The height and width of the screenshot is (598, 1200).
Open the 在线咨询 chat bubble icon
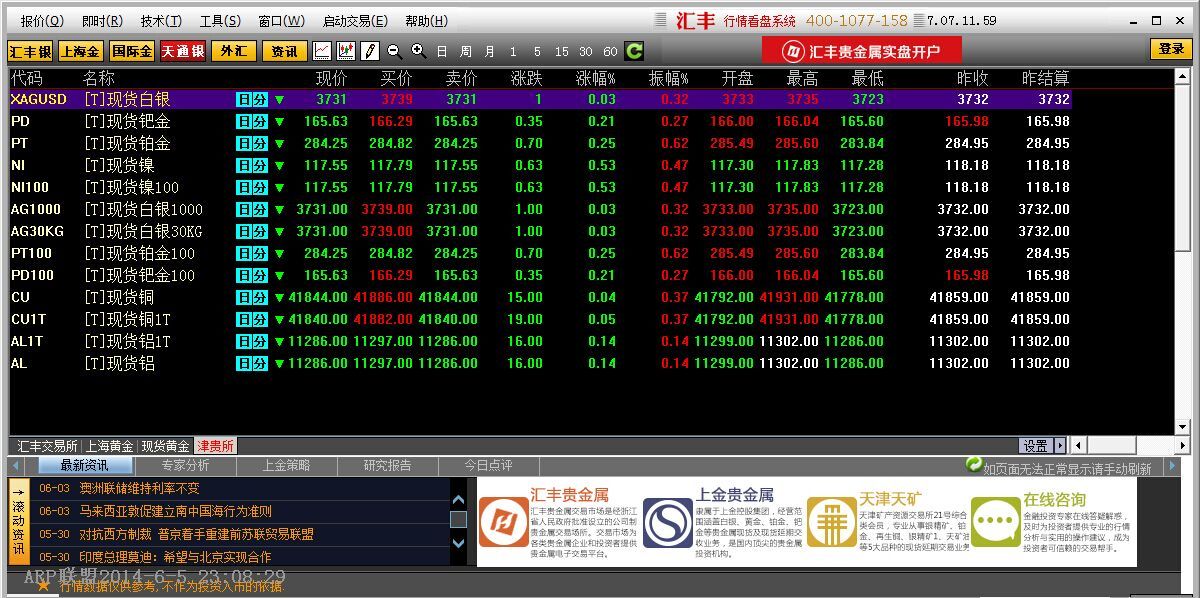[x=994, y=522]
